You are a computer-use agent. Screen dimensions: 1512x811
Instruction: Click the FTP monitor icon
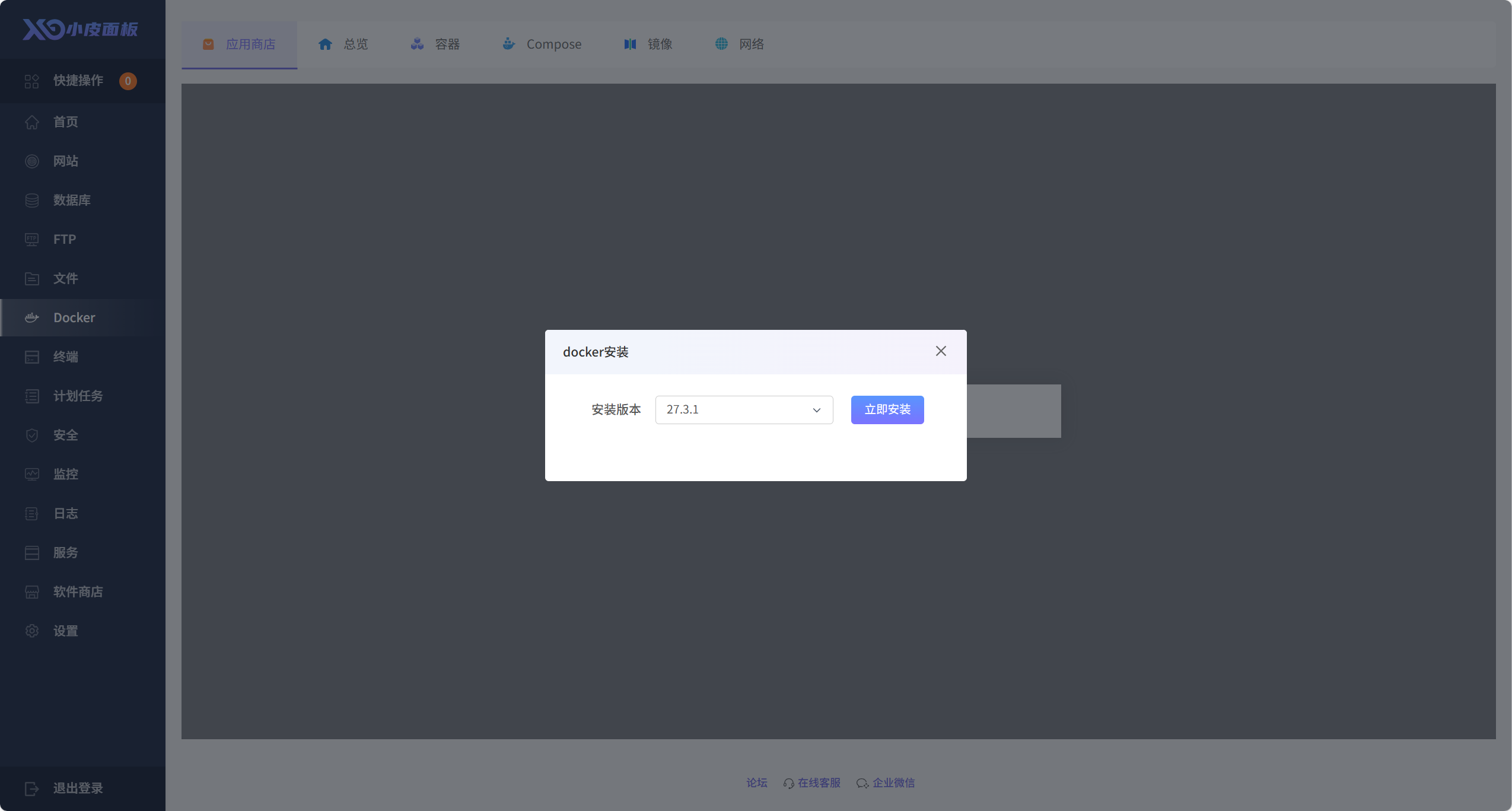click(32, 240)
